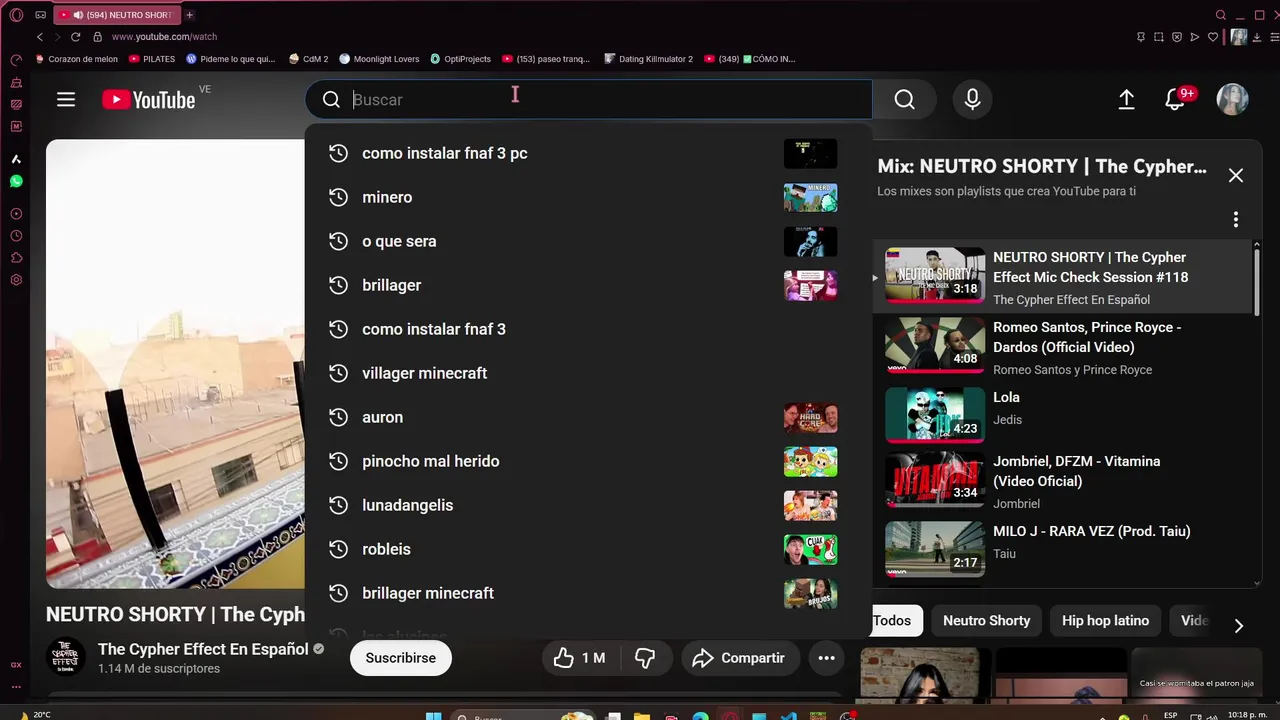Screen dimensions: 1280x720
Task: Go to the YouTube home logo
Action: (x=148, y=99)
